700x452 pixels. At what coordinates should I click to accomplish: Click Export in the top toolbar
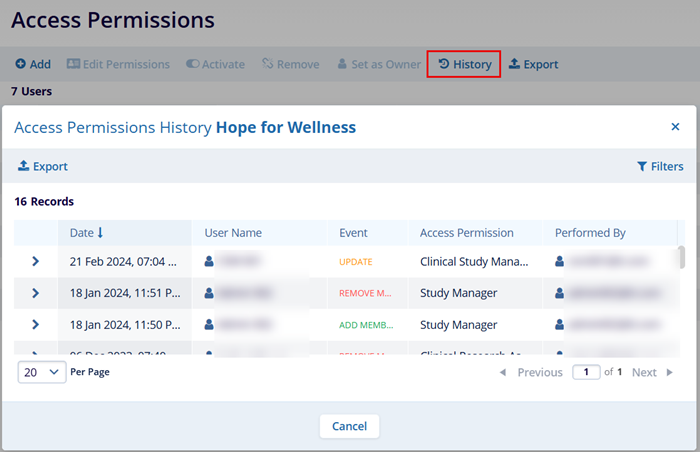click(x=533, y=64)
